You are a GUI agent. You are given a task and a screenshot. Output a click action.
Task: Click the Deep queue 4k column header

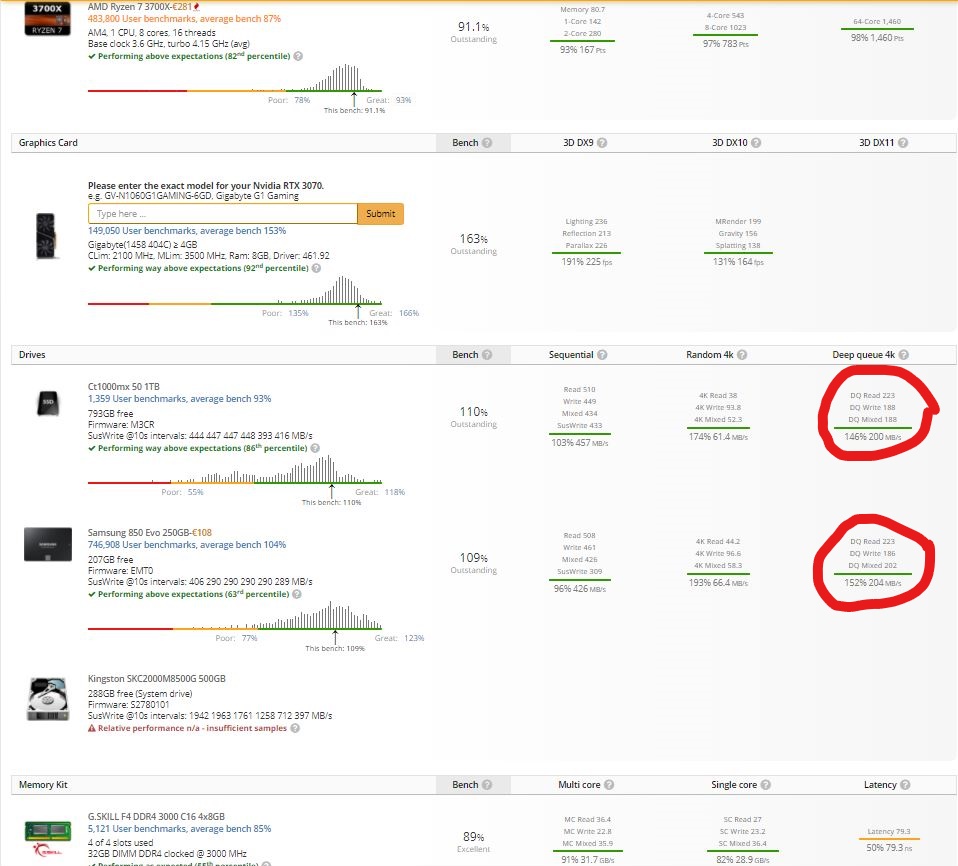(864, 354)
